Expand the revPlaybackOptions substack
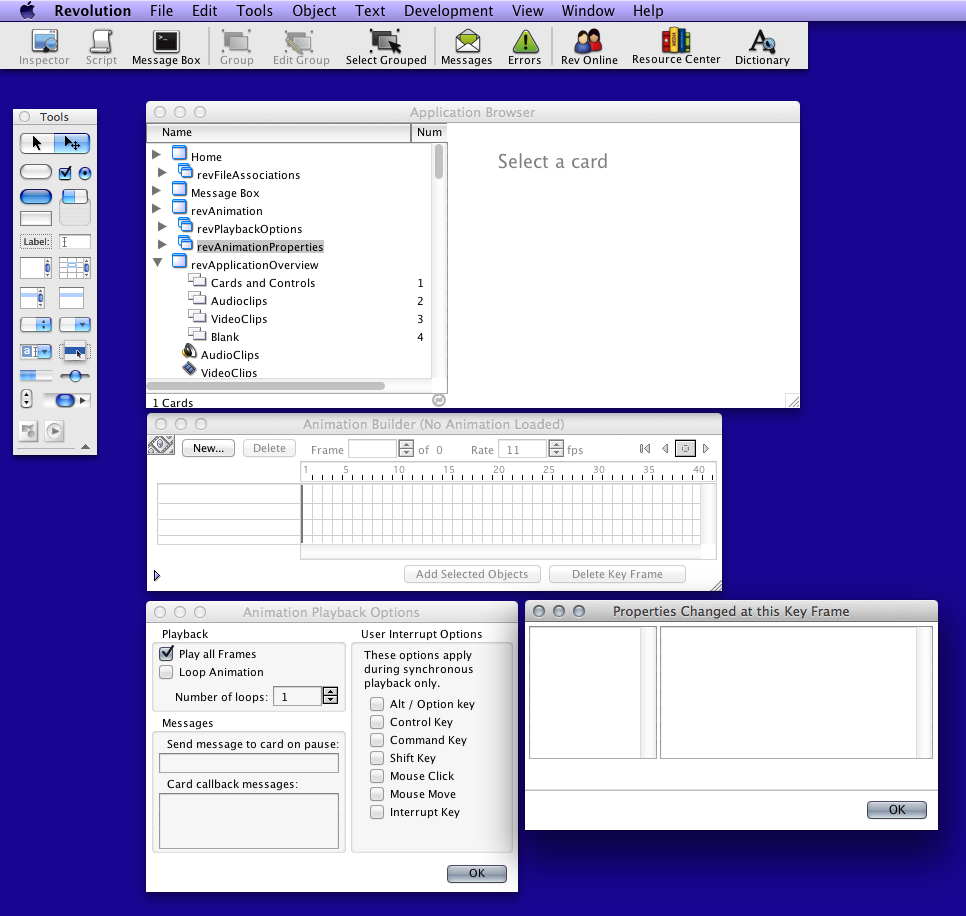This screenshot has width=966, height=916. pos(163,227)
